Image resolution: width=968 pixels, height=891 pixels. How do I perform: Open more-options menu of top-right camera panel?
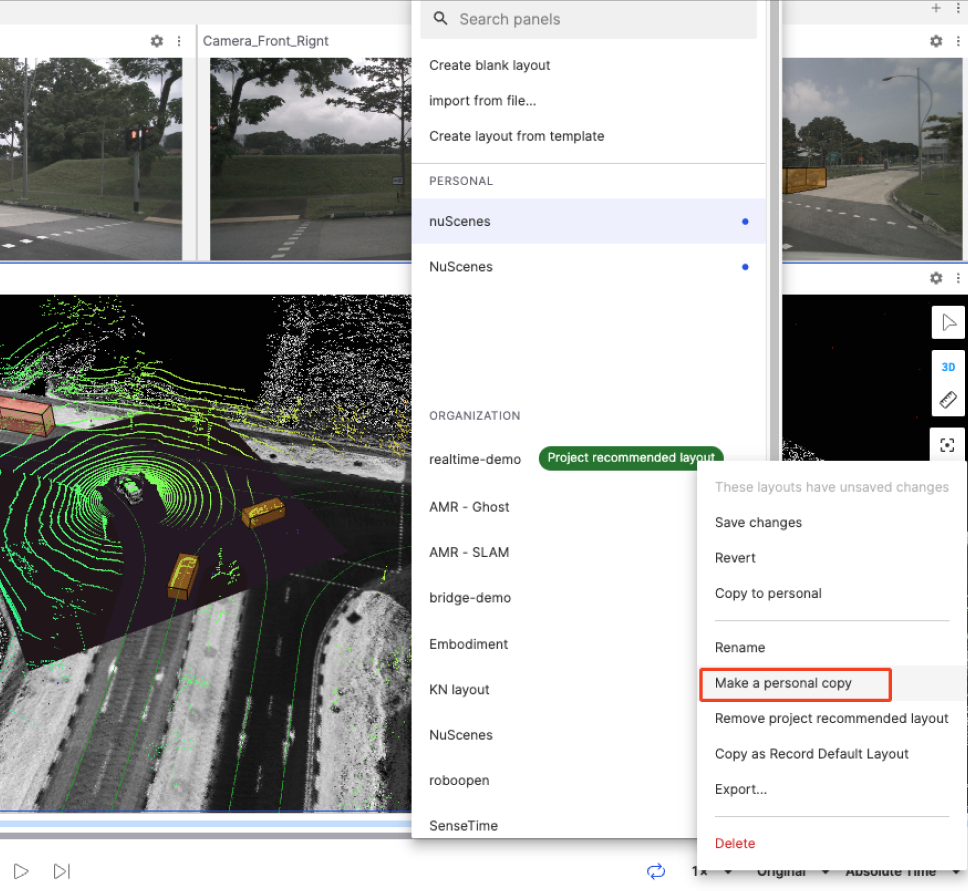(958, 41)
